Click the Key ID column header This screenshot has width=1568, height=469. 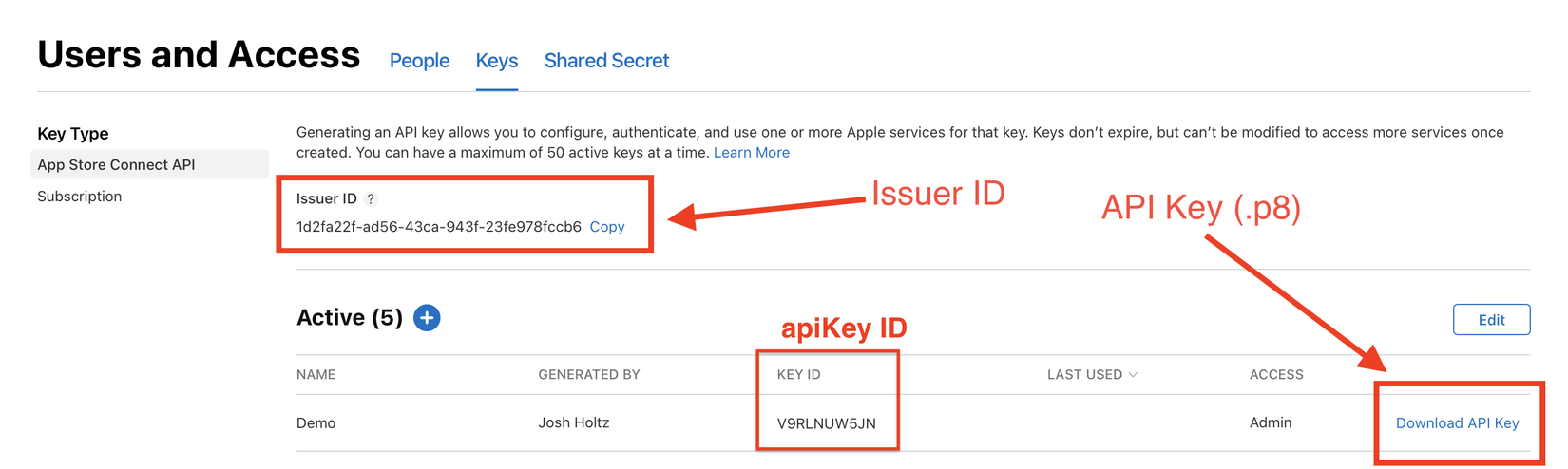click(x=798, y=375)
